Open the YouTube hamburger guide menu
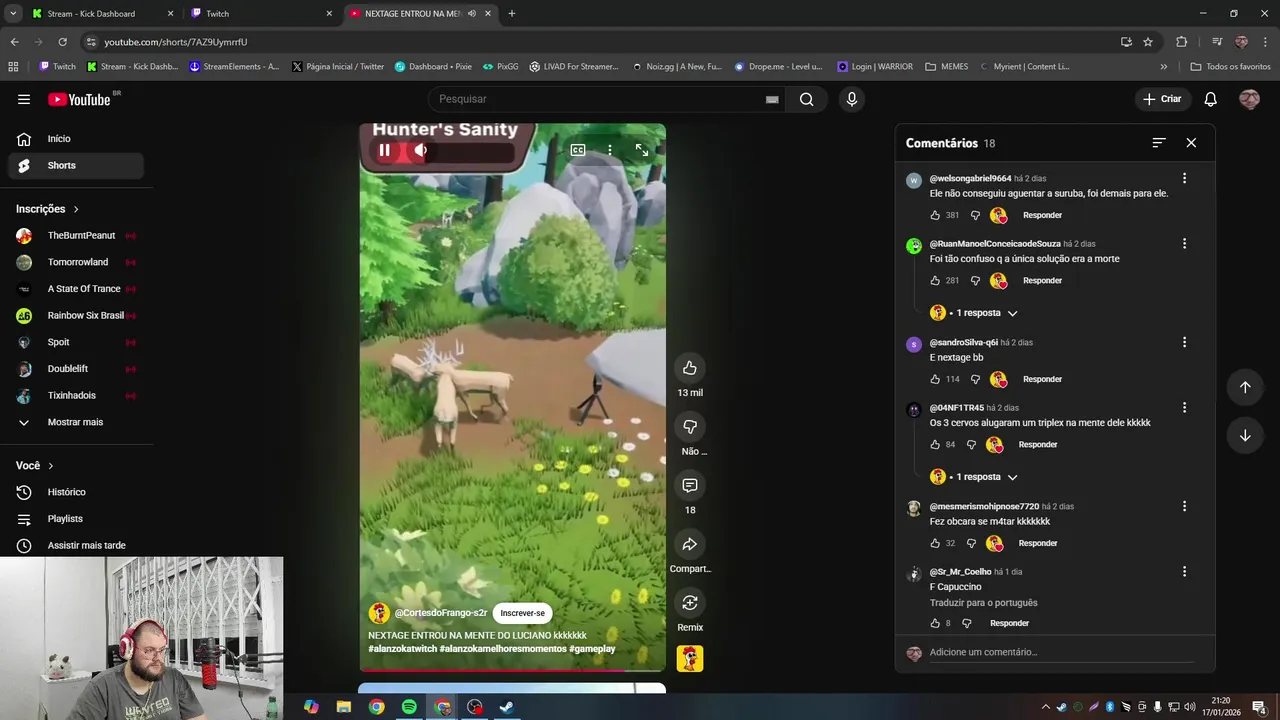 click(x=24, y=99)
